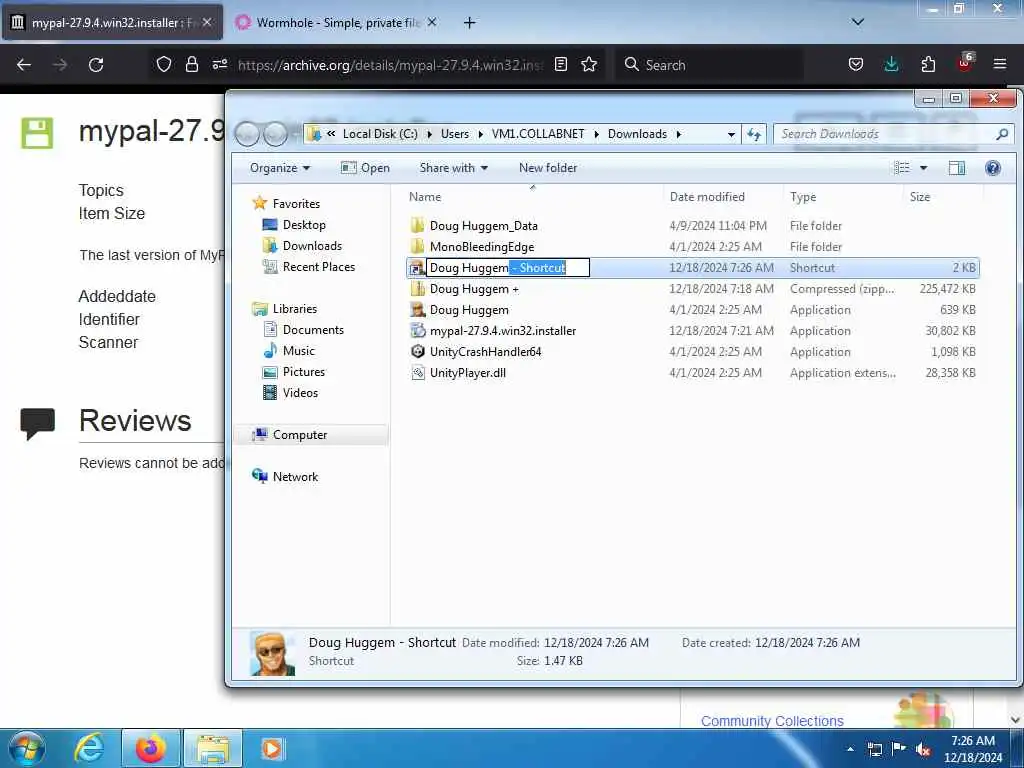
Task: Click inside shortcut rename text box
Action: click(x=507, y=268)
